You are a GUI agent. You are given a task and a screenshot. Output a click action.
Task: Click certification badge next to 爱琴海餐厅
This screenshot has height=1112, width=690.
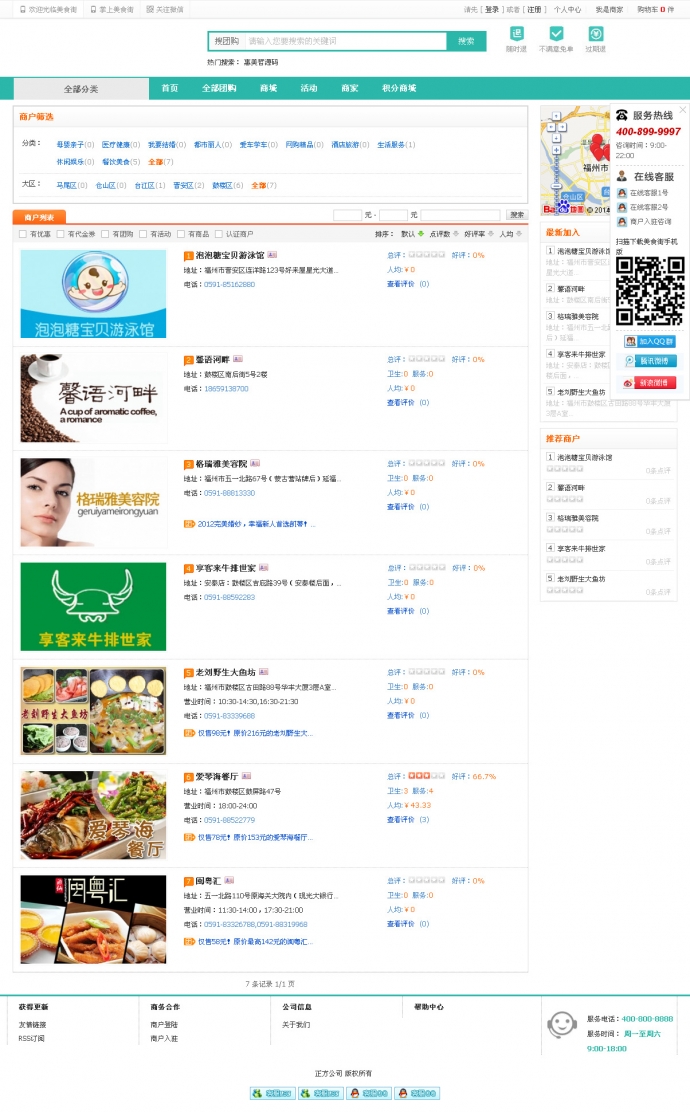click(x=246, y=776)
